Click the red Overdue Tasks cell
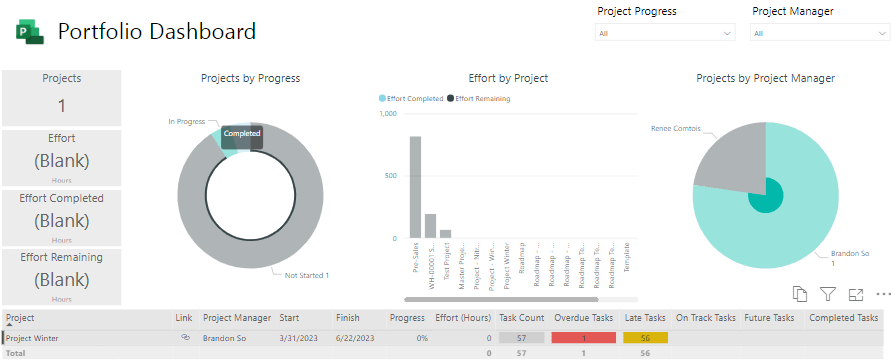Image resolution: width=891 pixels, height=363 pixels. 584,338
